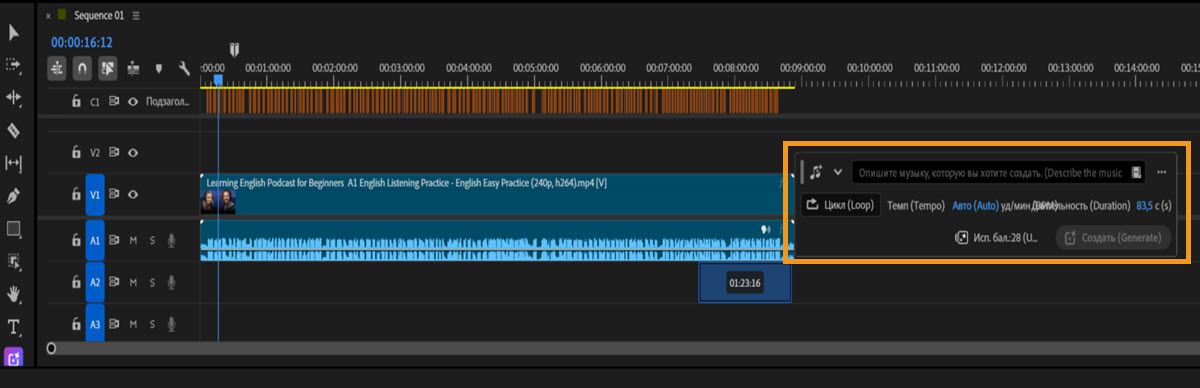The width and height of the screenshot is (1200, 388).
Task: Open the Auto tempo value dropdown
Action: [x=975, y=205]
